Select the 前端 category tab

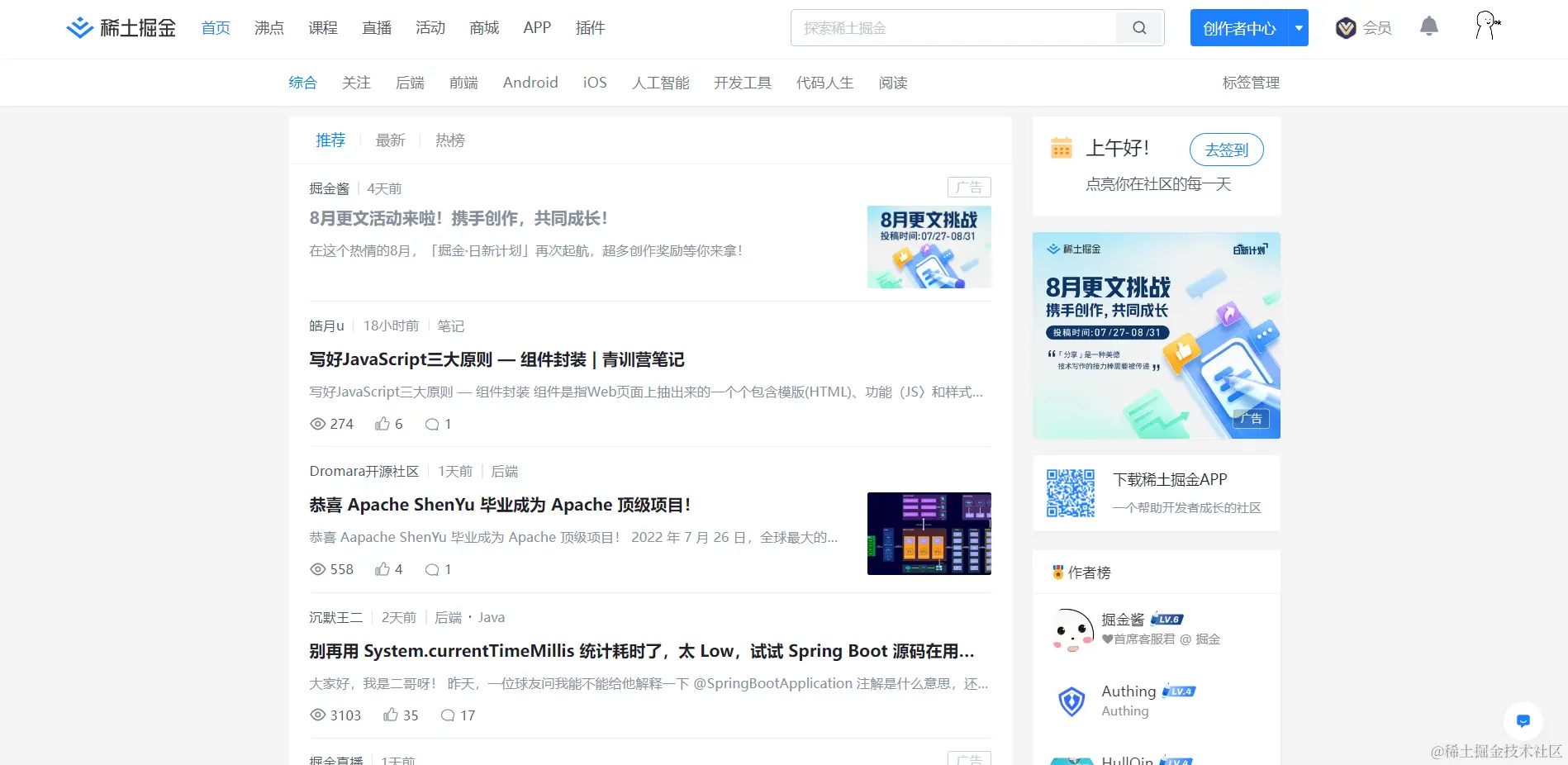tap(463, 83)
